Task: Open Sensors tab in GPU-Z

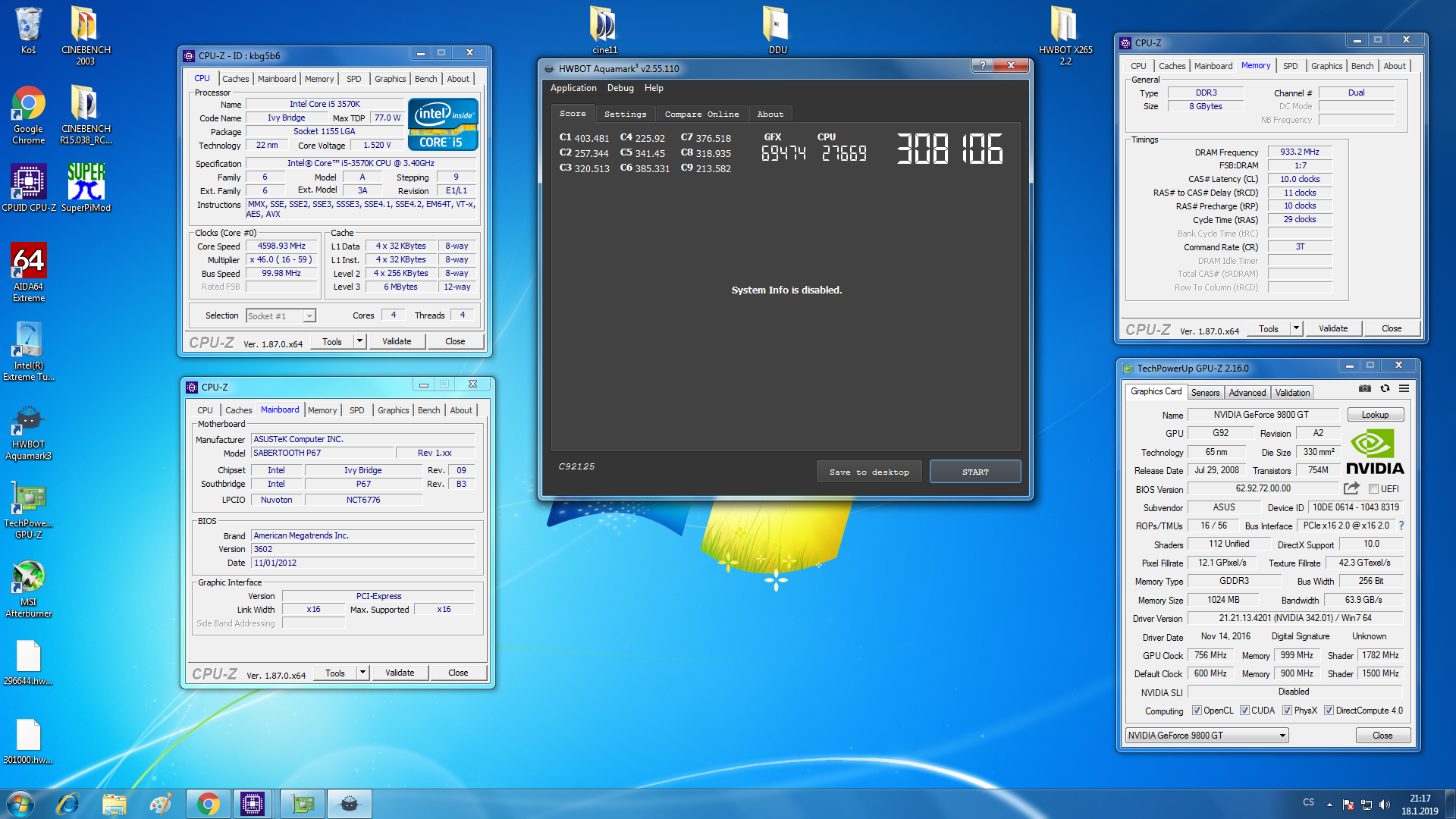Action: [x=1205, y=392]
